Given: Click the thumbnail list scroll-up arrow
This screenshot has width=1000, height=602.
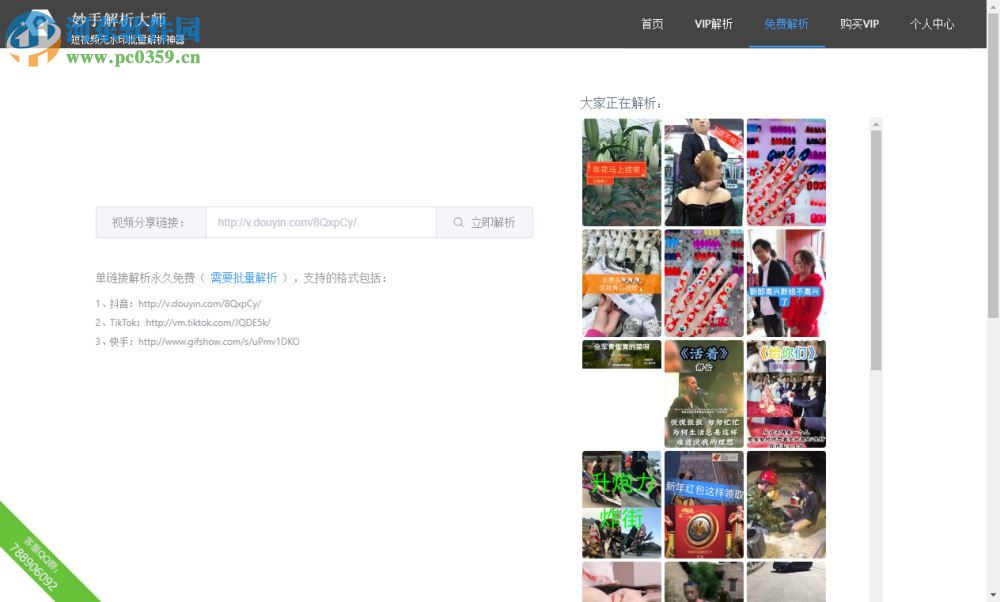Looking at the screenshot, I should (x=876, y=124).
